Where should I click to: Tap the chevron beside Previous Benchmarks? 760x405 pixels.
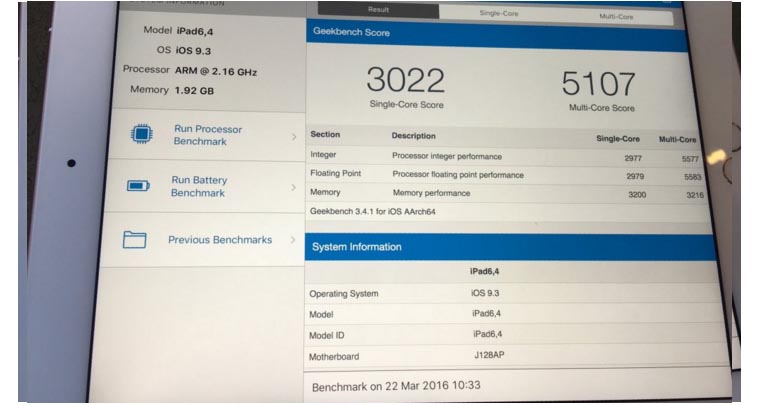292,240
